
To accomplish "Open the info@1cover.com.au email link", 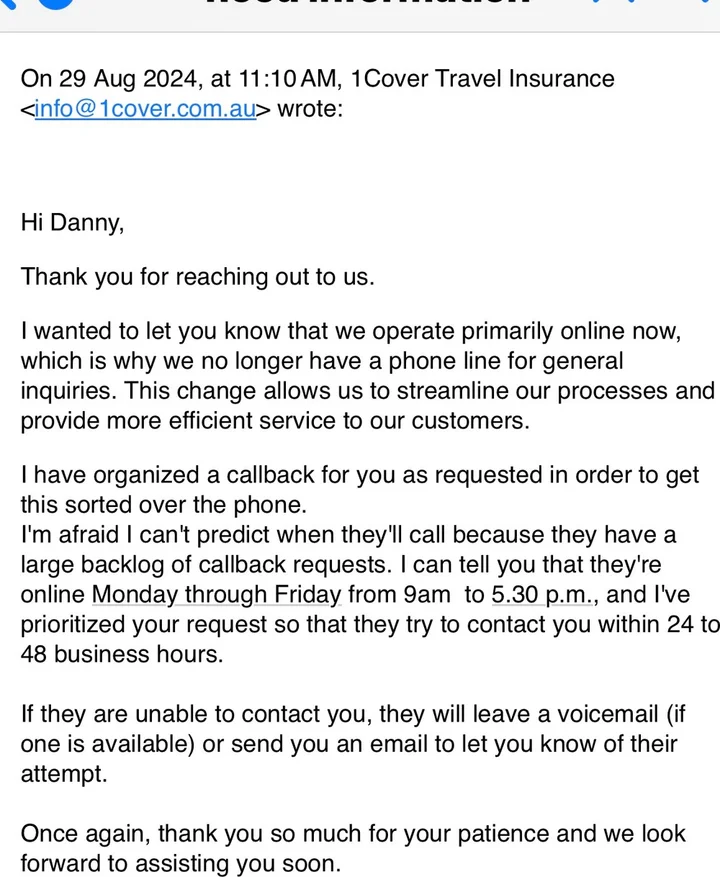I will click(x=145, y=109).
